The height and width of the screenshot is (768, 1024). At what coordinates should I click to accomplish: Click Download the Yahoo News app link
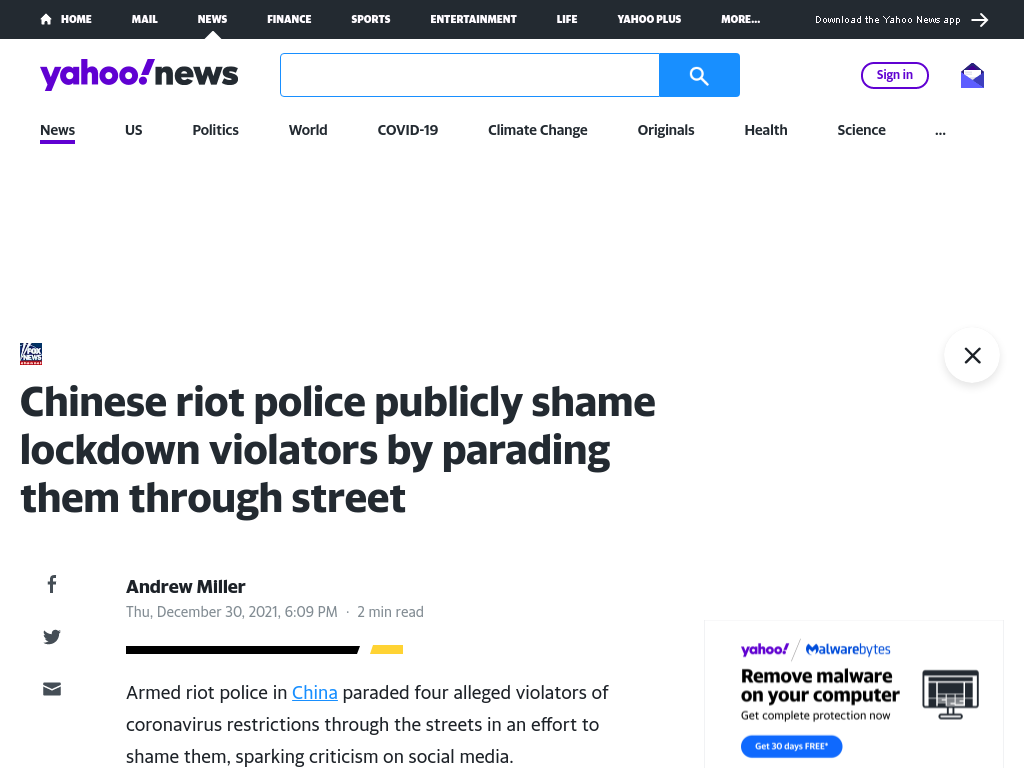point(888,20)
